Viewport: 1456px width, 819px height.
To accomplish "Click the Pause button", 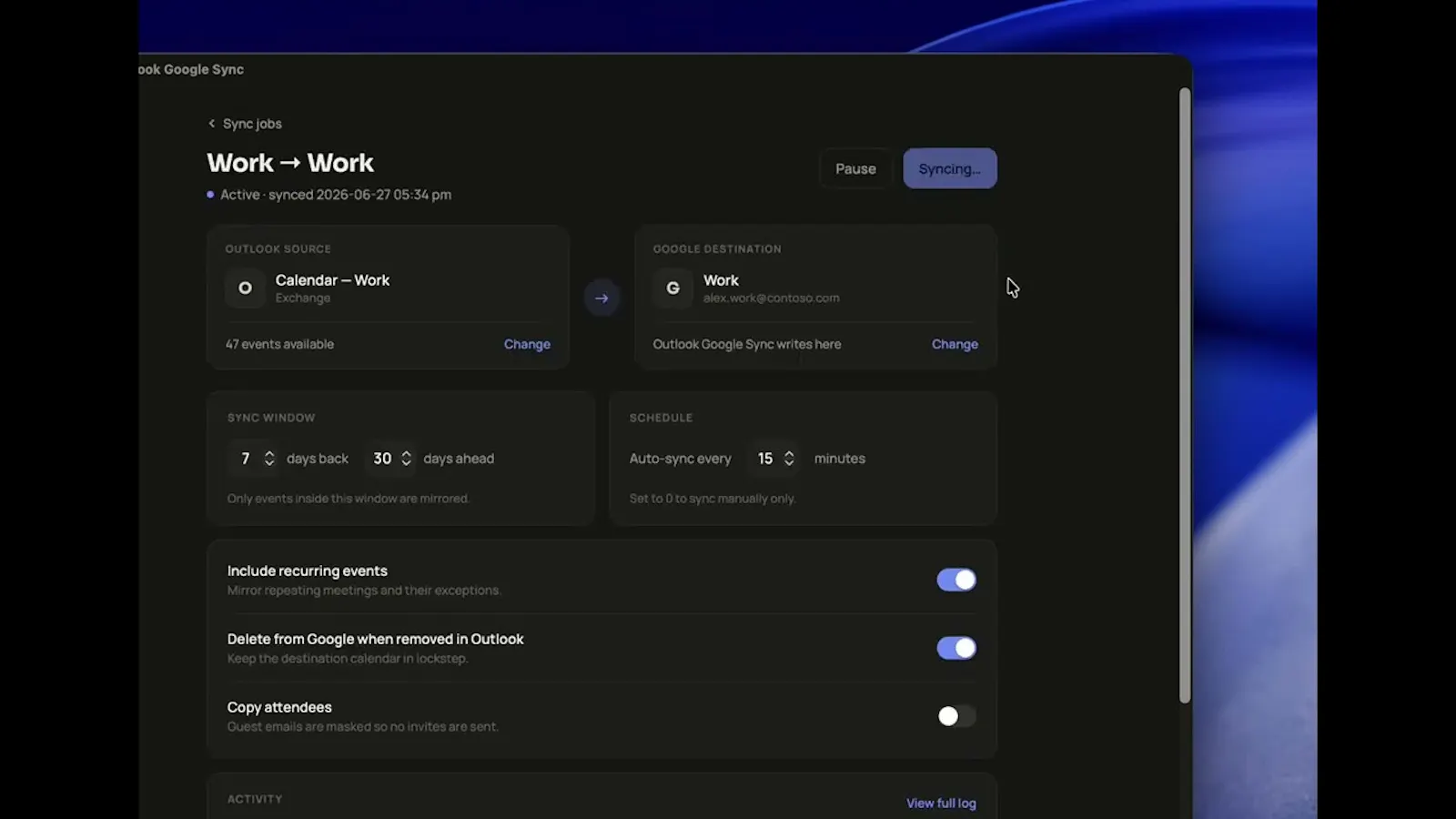I will [855, 168].
